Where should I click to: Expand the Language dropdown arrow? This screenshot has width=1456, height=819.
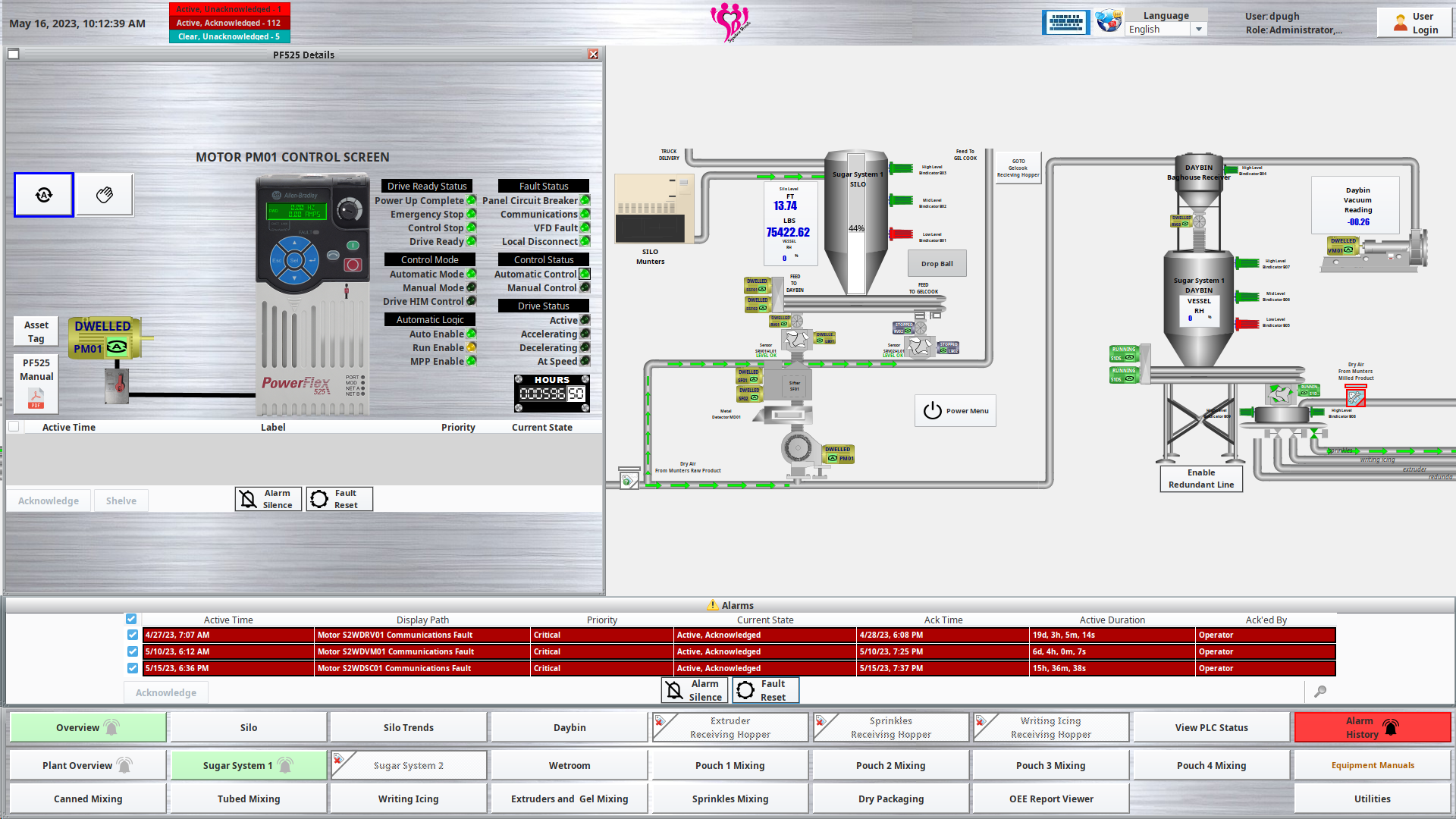click(x=1199, y=30)
